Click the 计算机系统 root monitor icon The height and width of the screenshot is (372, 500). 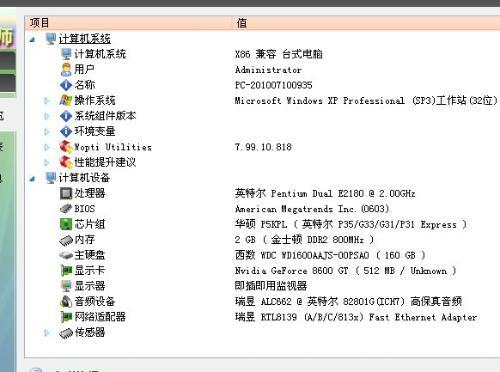pos(51,39)
